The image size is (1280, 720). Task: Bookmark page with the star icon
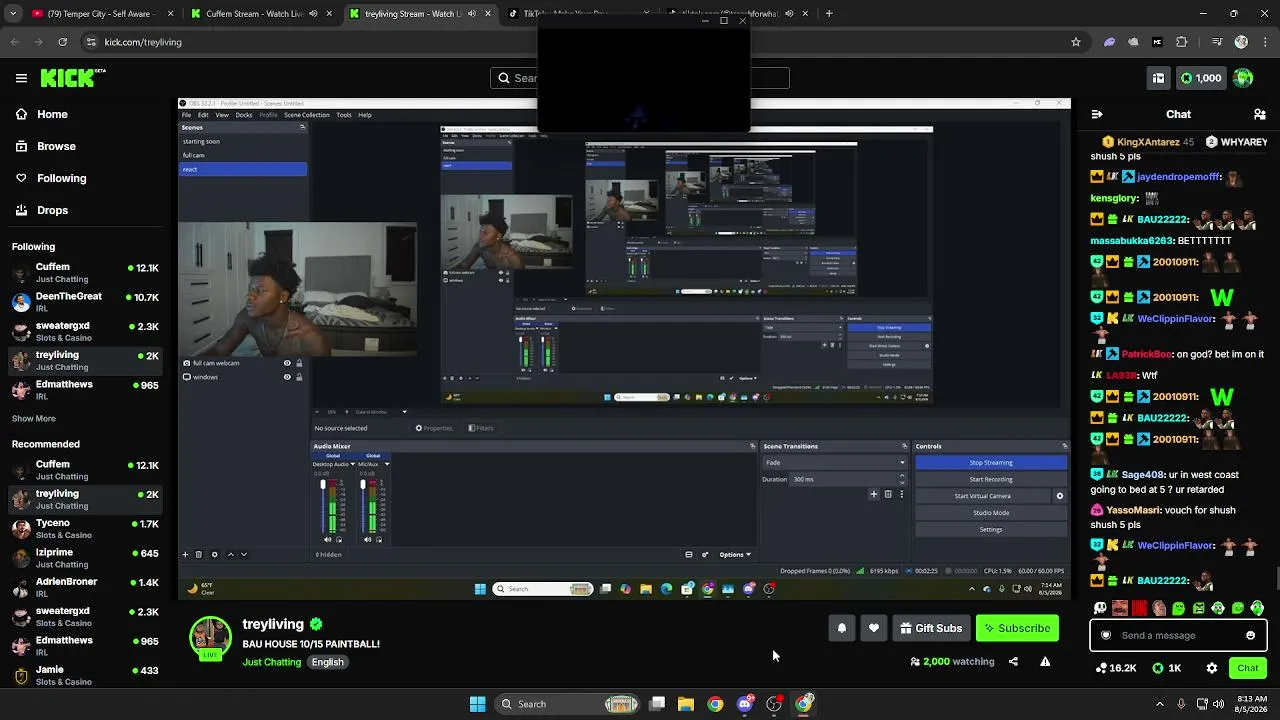click(1076, 42)
